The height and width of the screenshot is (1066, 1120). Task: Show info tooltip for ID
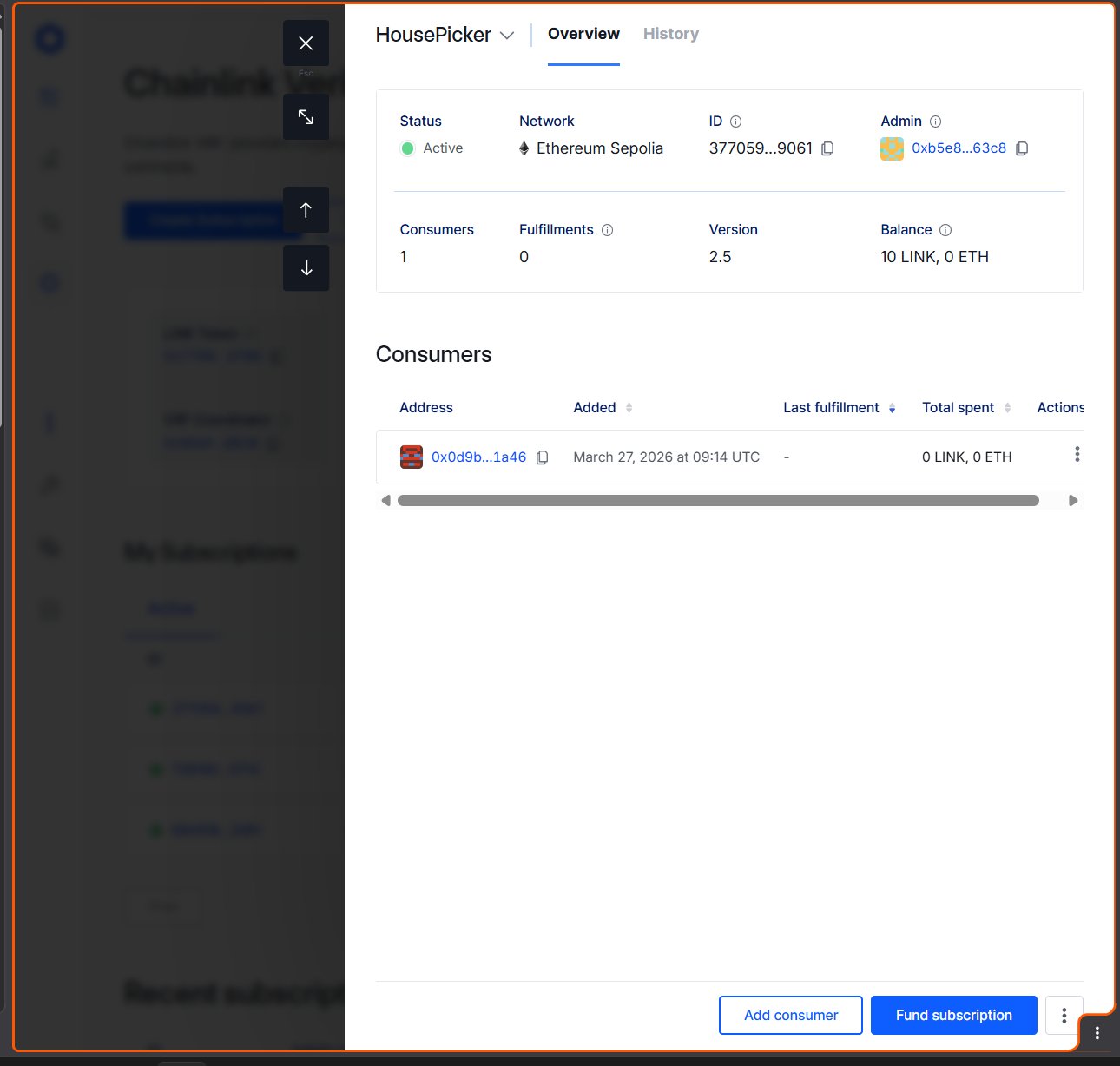tap(735, 122)
